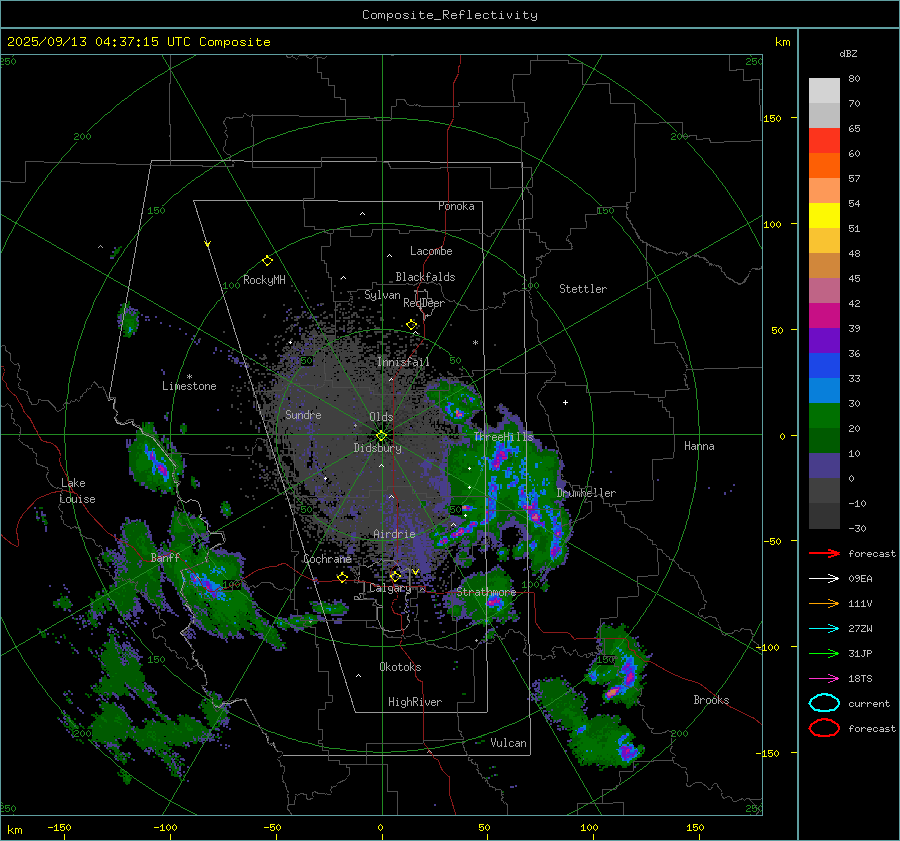The width and height of the screenshot is (900, 841).
Task: Click the RockyMH label
Action: pyautogui.click(x=264, y=280)
